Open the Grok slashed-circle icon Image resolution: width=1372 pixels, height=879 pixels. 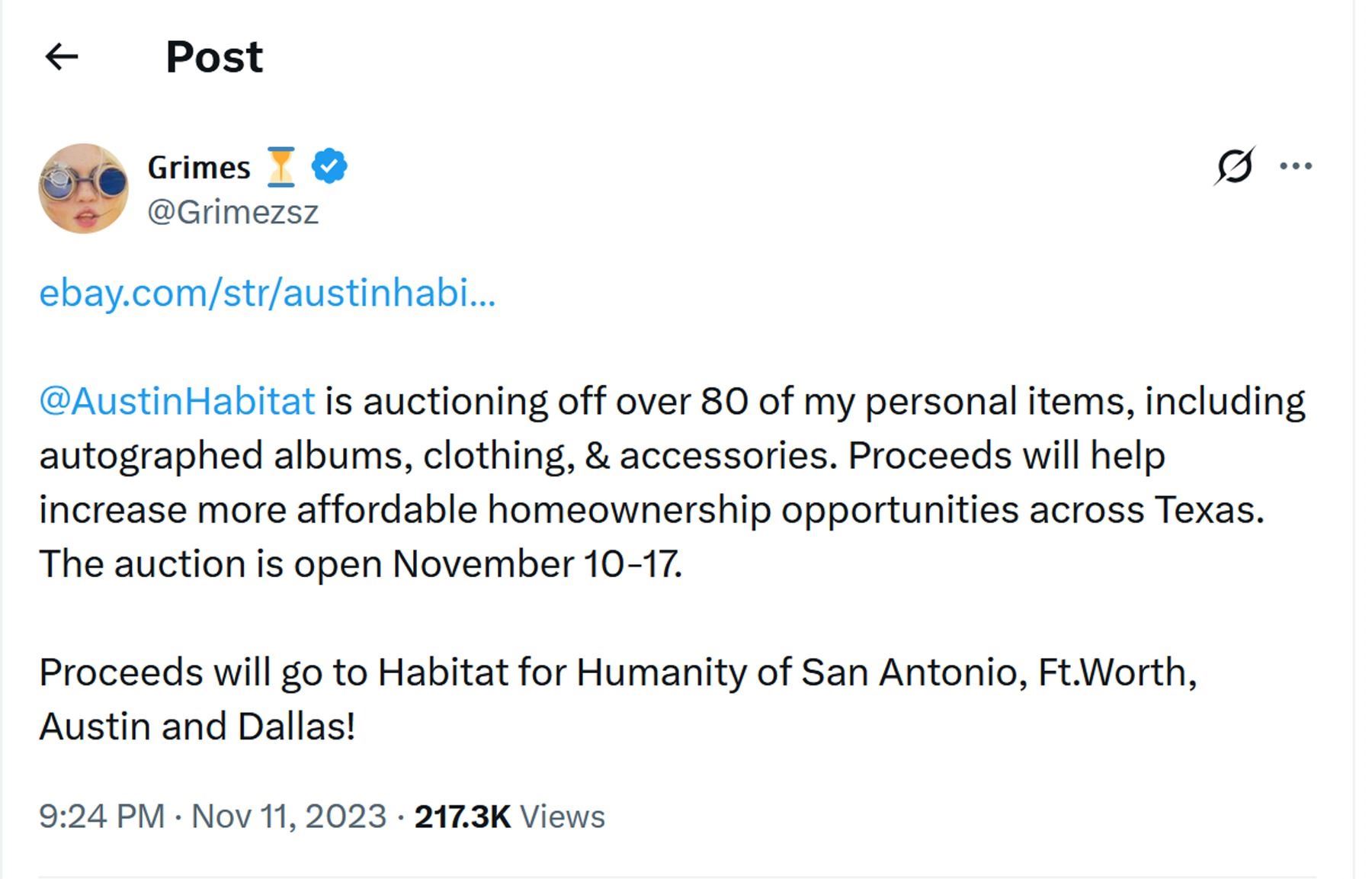(x=1234, y=165)
